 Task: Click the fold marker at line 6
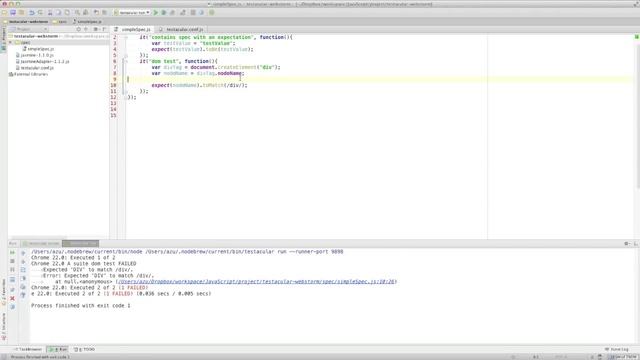[x=126, y=61]
